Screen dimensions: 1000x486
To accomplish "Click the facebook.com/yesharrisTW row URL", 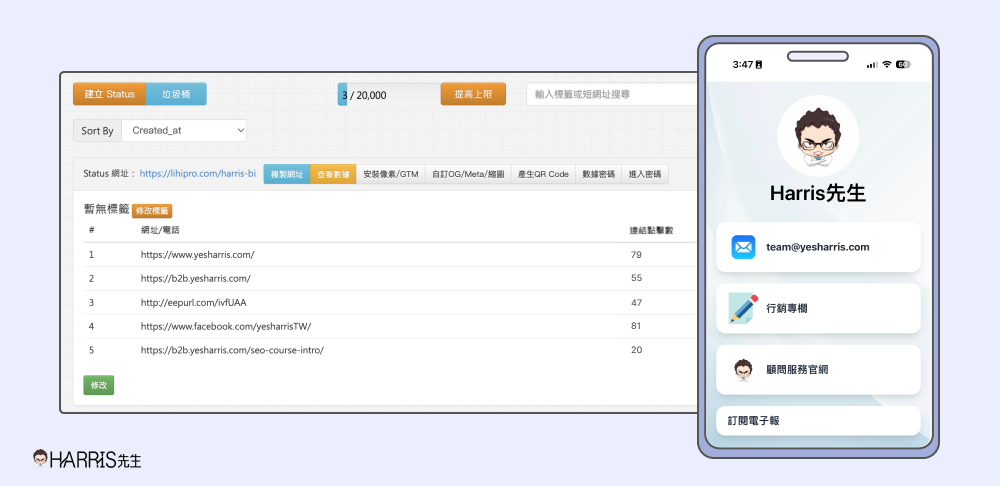I will [x=226, y=326].
